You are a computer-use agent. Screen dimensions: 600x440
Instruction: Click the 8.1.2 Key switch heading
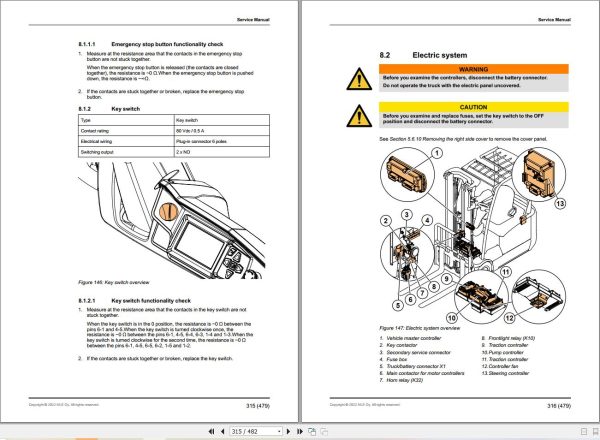(109, 109)
